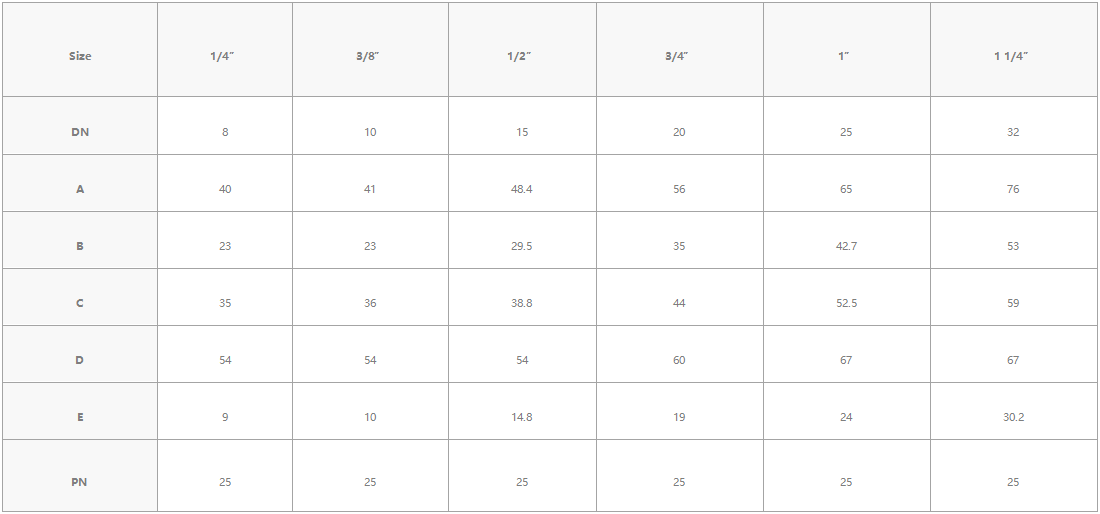Screen dimensions: 1100x514
Task: Select the PN row label
Action: 80,482
